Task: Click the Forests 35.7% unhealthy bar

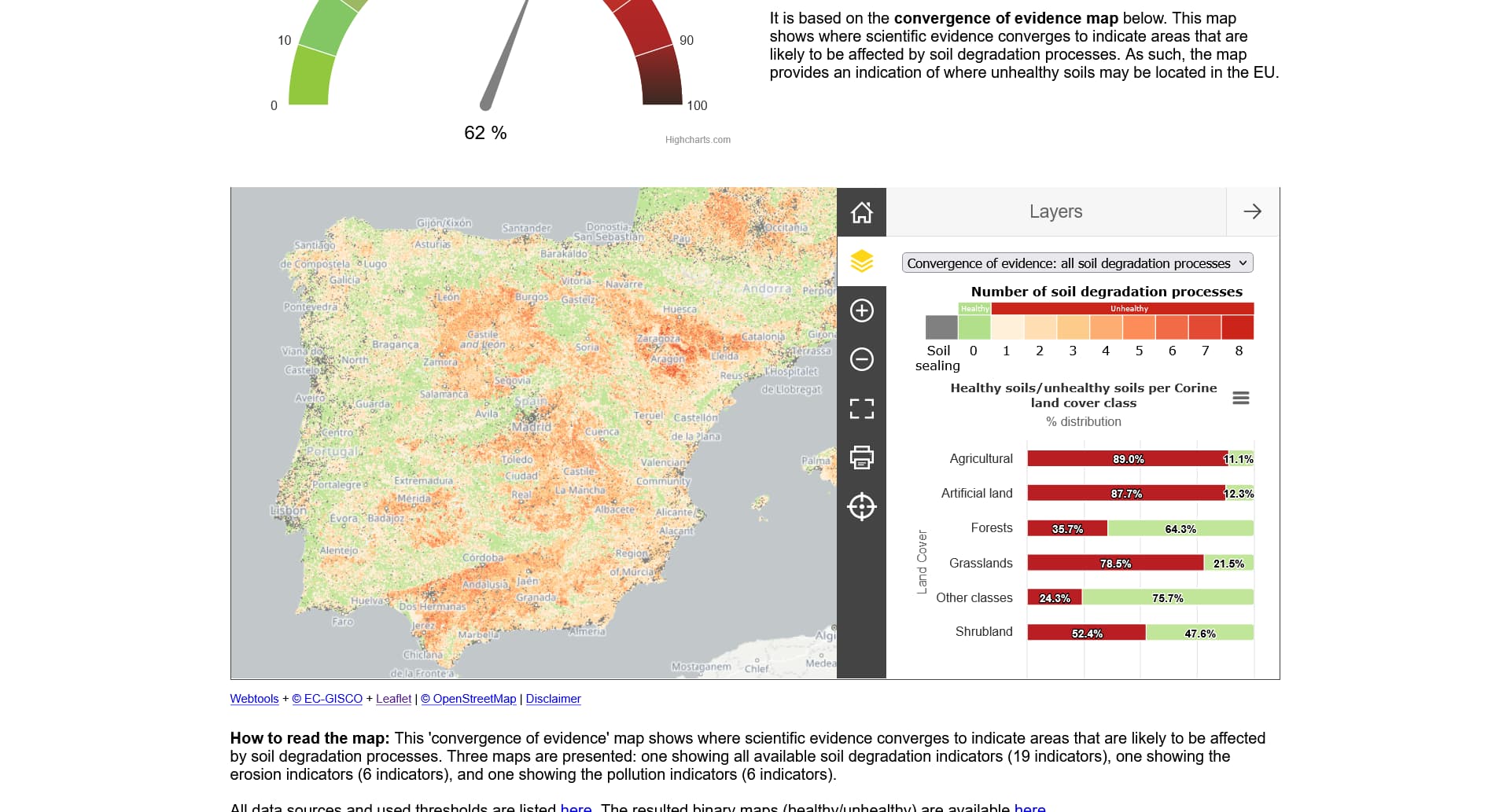Action: tap(1067, 529)
